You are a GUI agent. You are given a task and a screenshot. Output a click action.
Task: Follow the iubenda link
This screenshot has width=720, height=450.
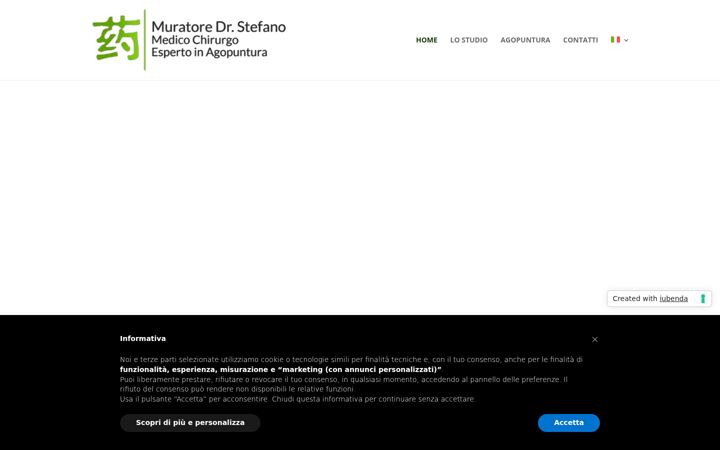coord(674,298)
